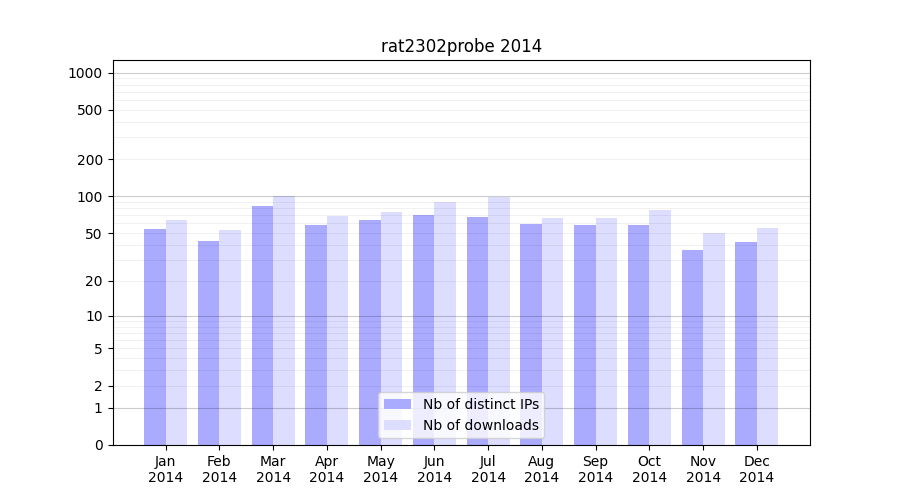Click the Nb of distinct IPs legend label
The width and height of the screenshot is (900, 500).
(480, 404)
